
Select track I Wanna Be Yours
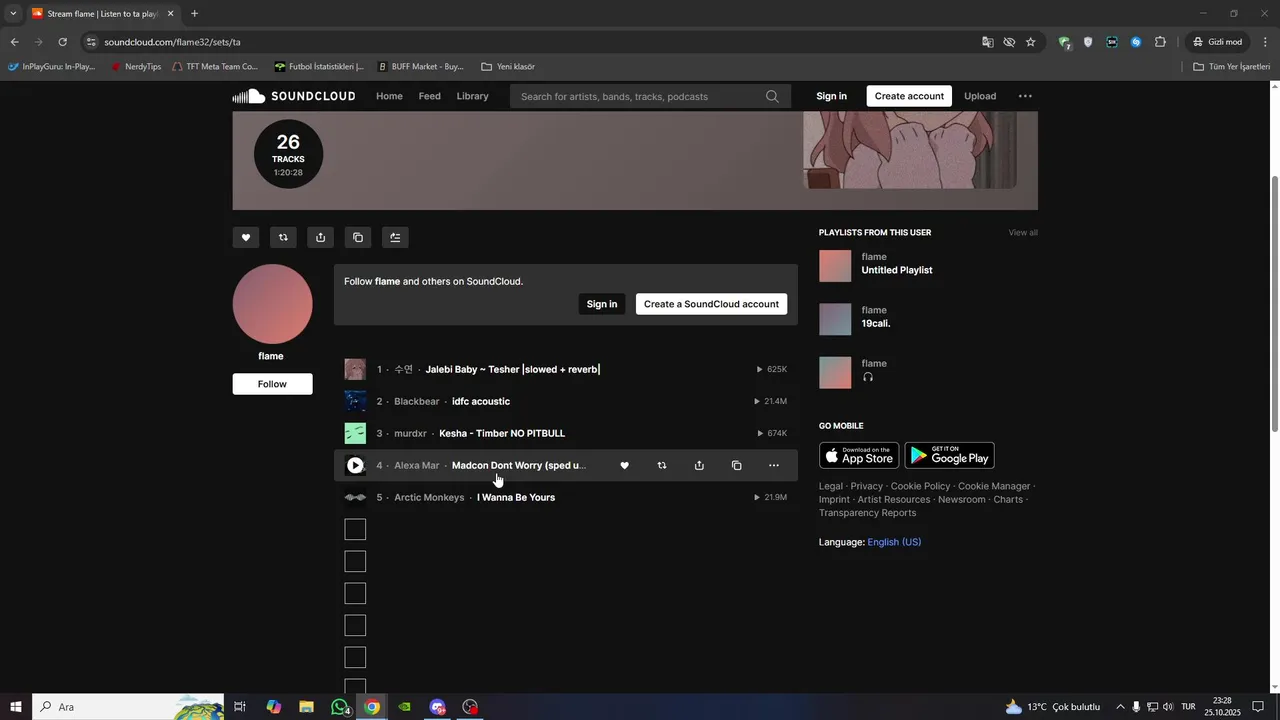click(x=516, y=497)
